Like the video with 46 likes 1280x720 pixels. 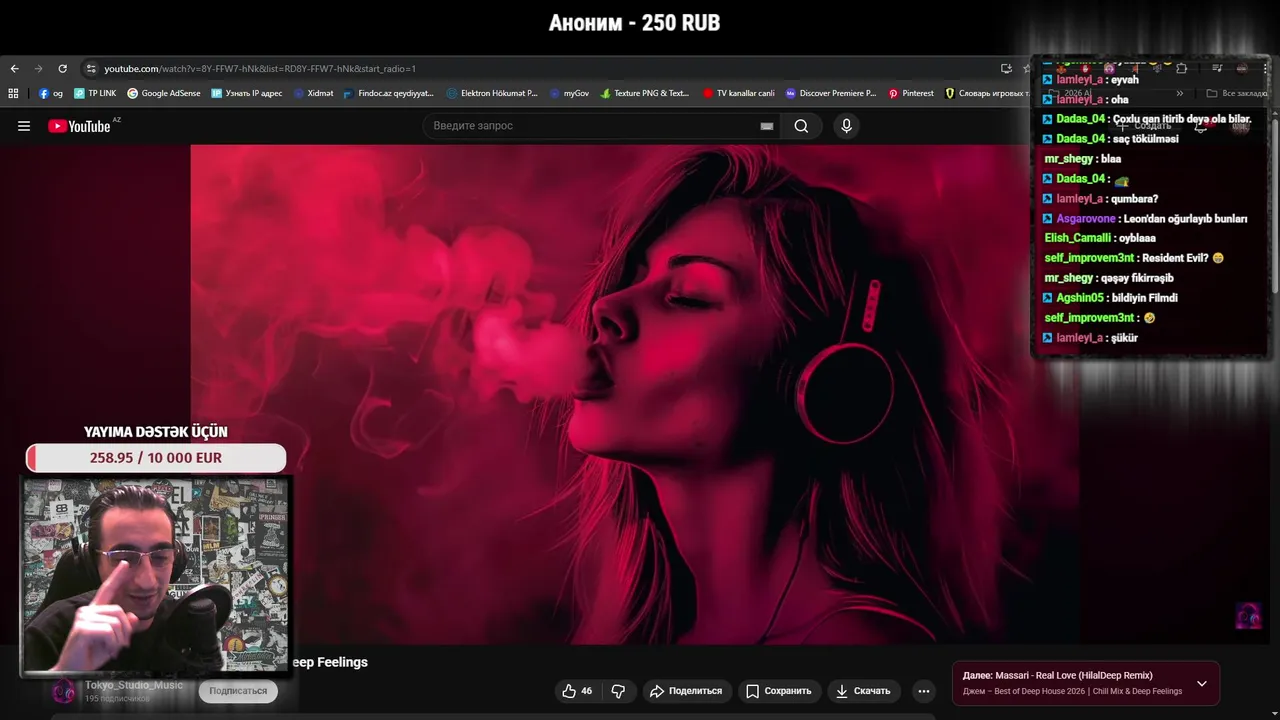[x=577, y=691]
